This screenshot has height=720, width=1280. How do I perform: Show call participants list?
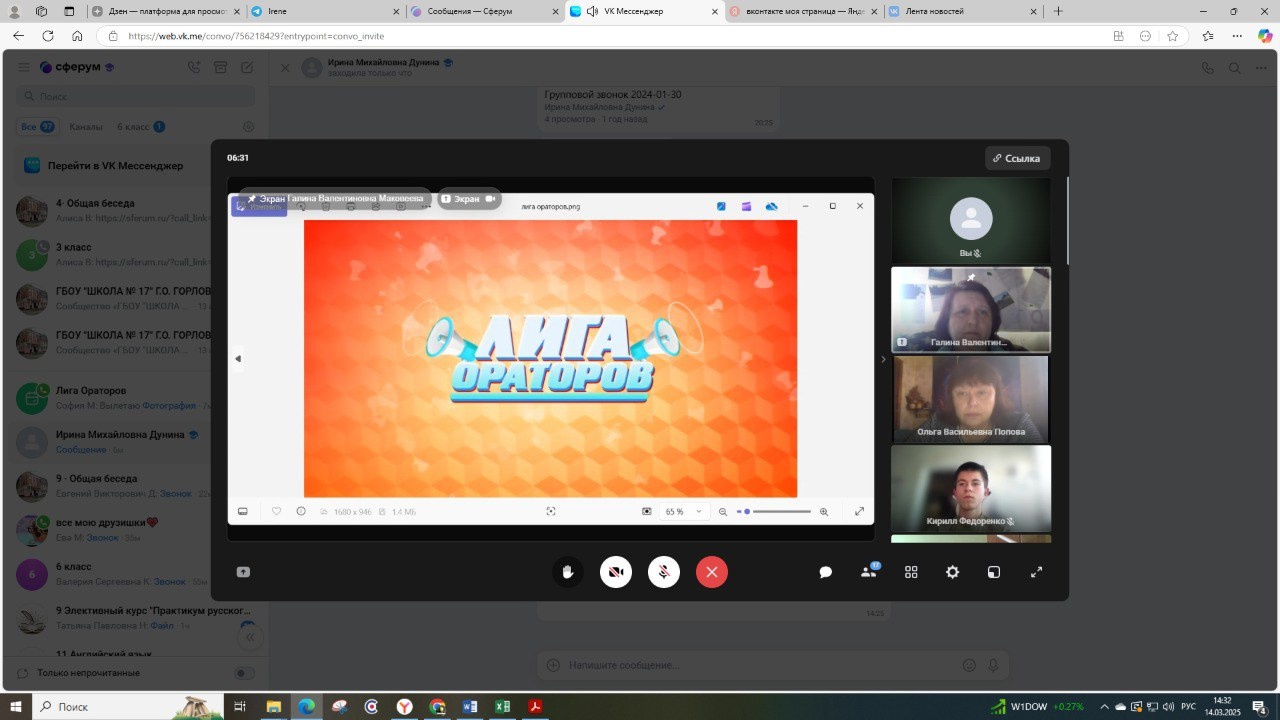coord(869,572)
